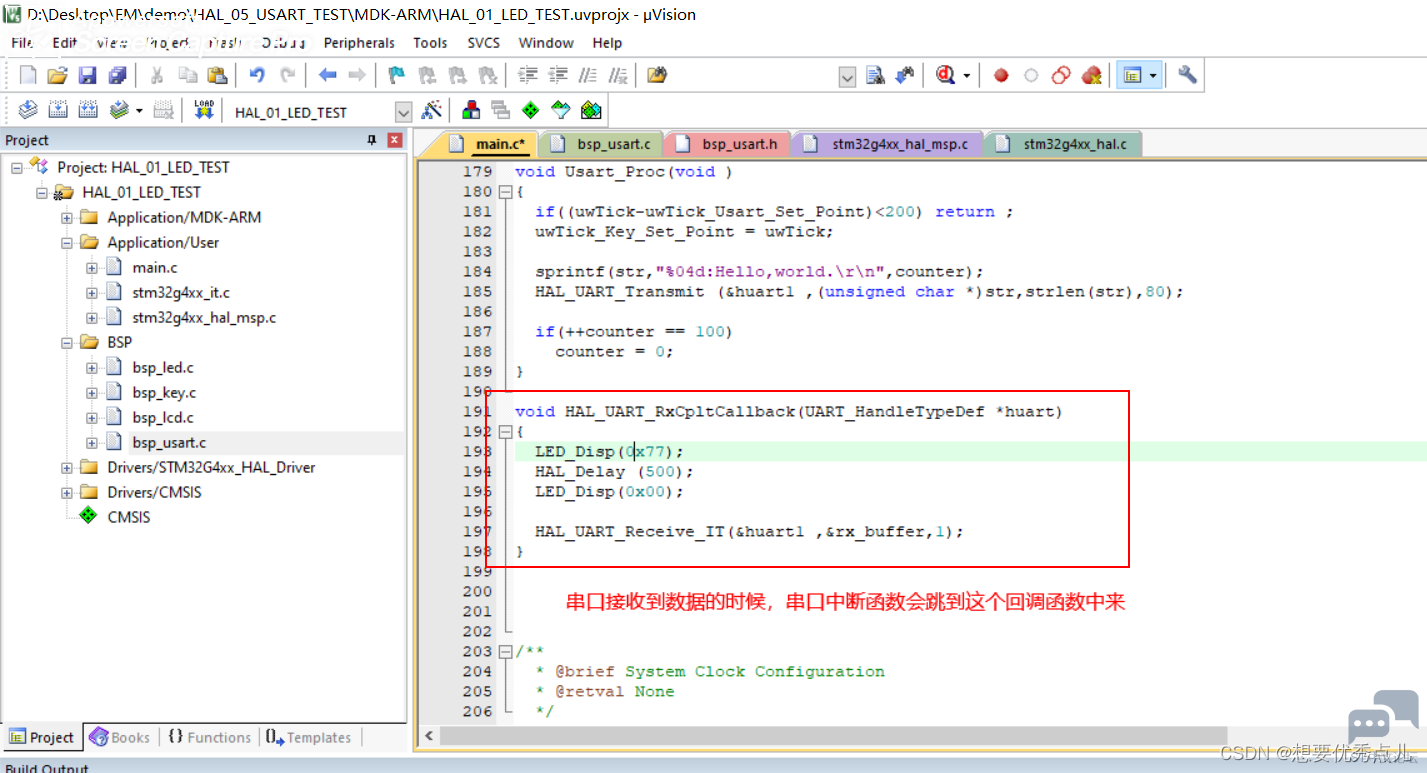Collapse the Application/User folder

pos(66,243)
